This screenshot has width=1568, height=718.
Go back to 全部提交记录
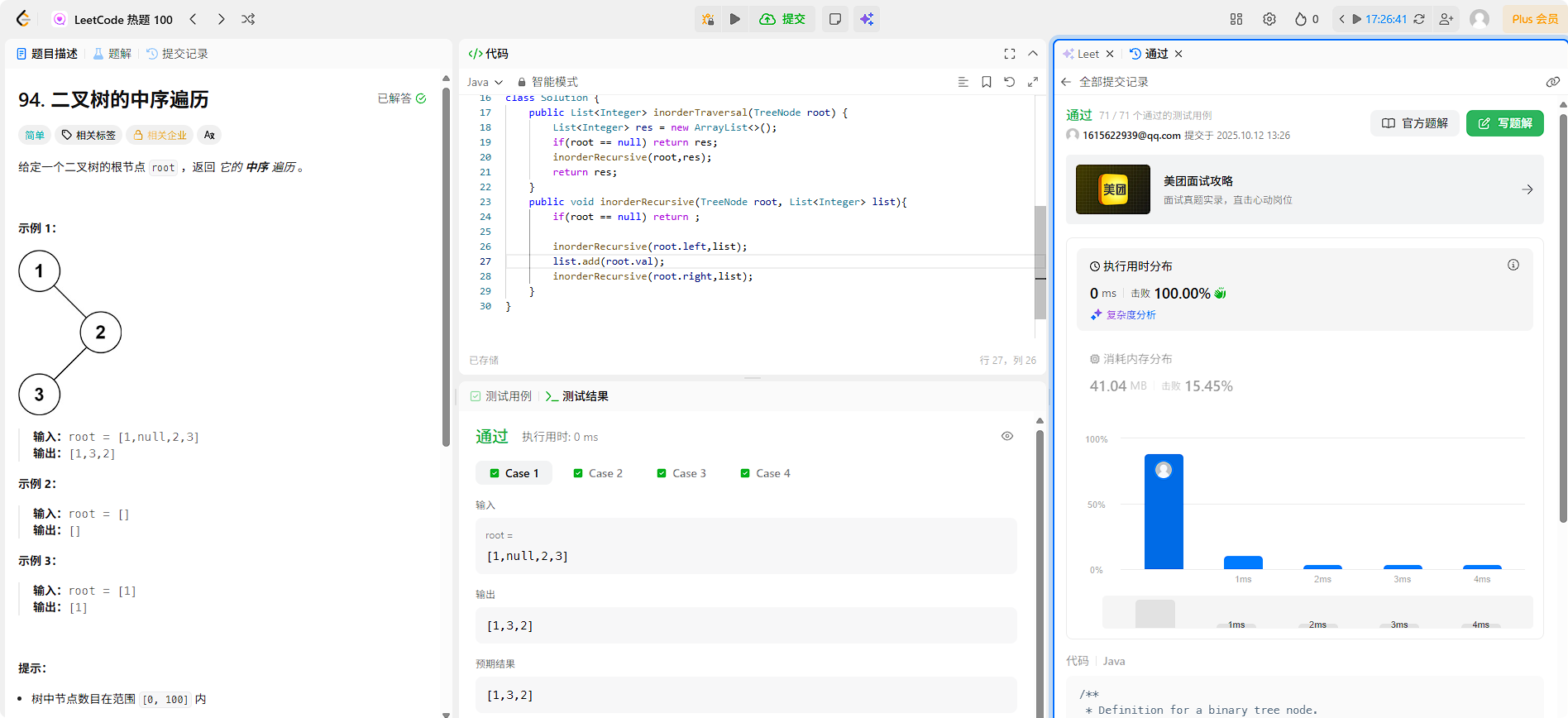[1105, 82]
